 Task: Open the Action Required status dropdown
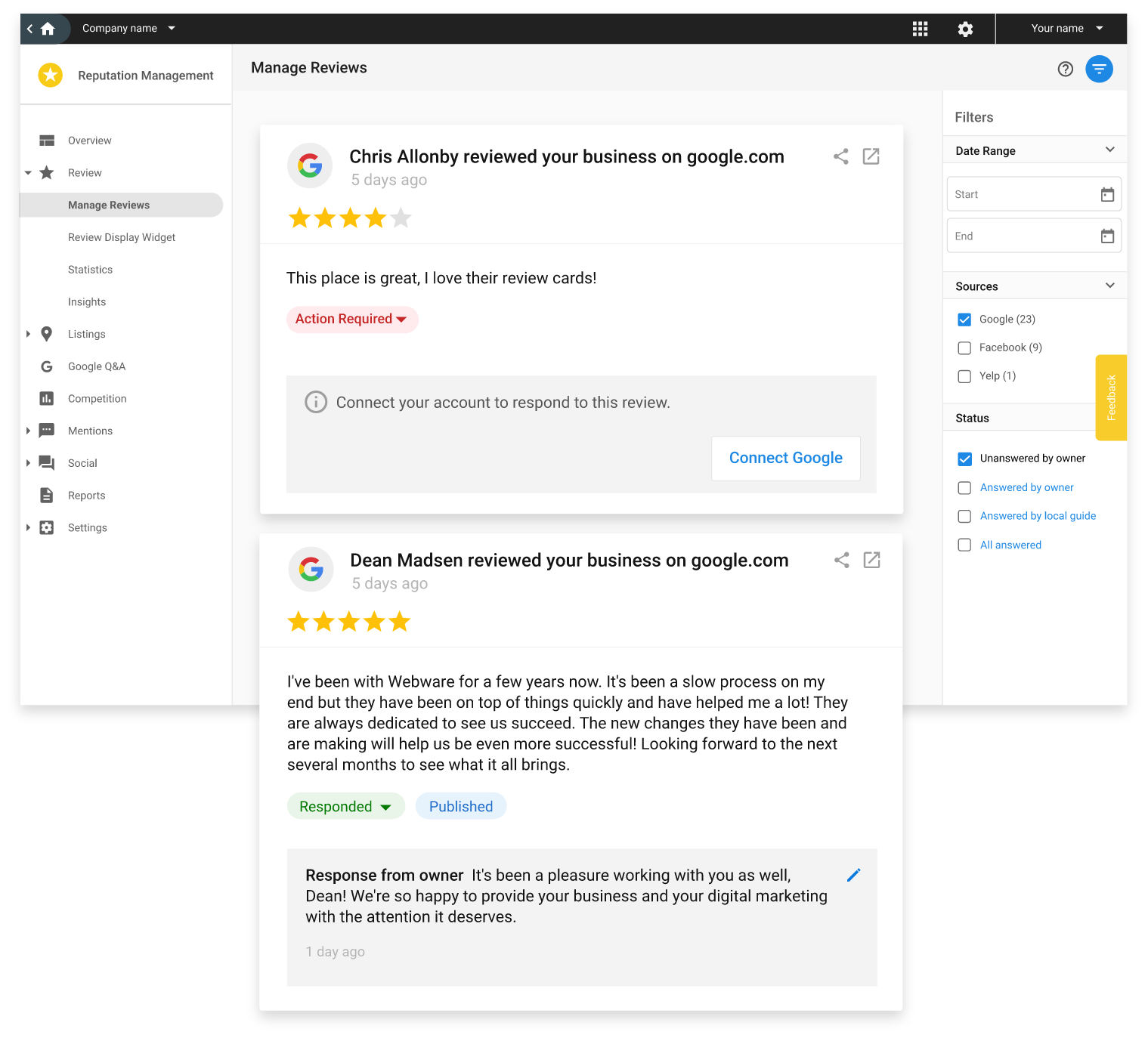point(351,319)
